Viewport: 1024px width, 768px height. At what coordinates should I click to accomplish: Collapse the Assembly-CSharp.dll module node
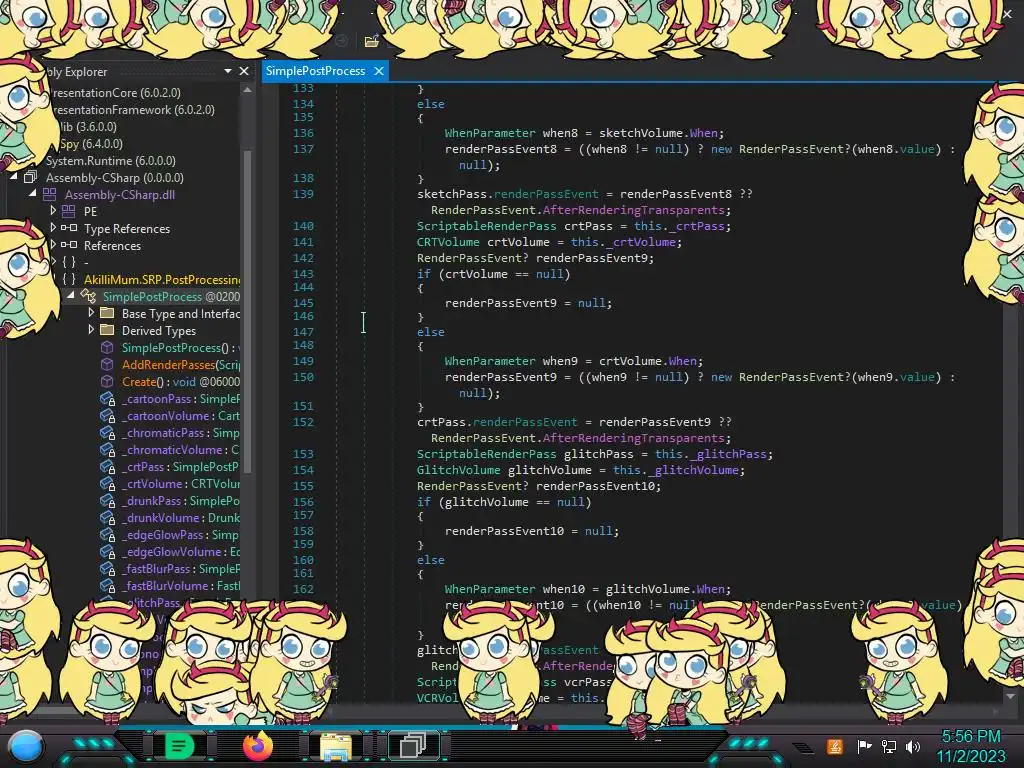(x=32, y=194)
